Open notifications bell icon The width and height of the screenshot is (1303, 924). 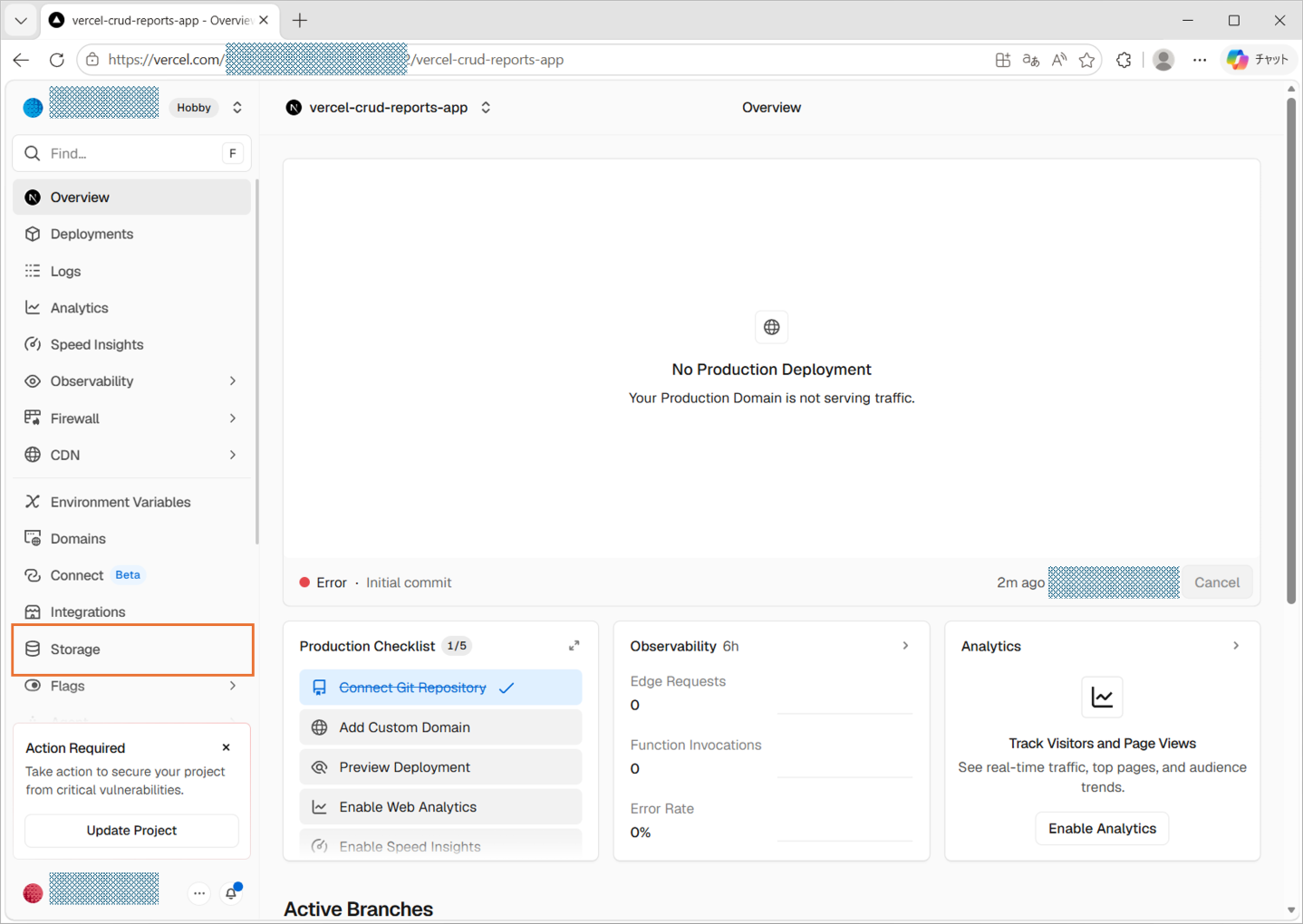click(232, 893)
